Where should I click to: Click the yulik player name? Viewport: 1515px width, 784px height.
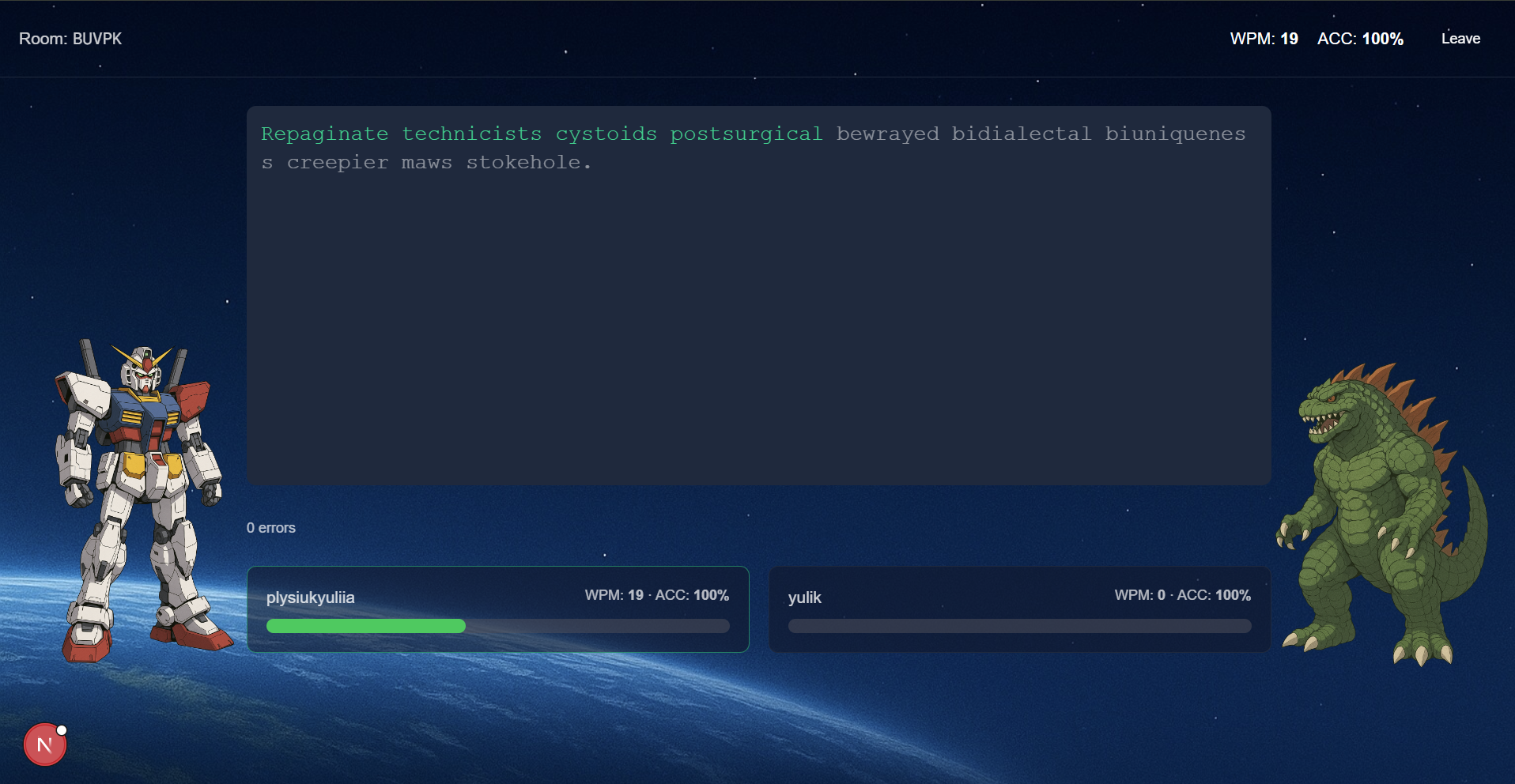[805, 597]
